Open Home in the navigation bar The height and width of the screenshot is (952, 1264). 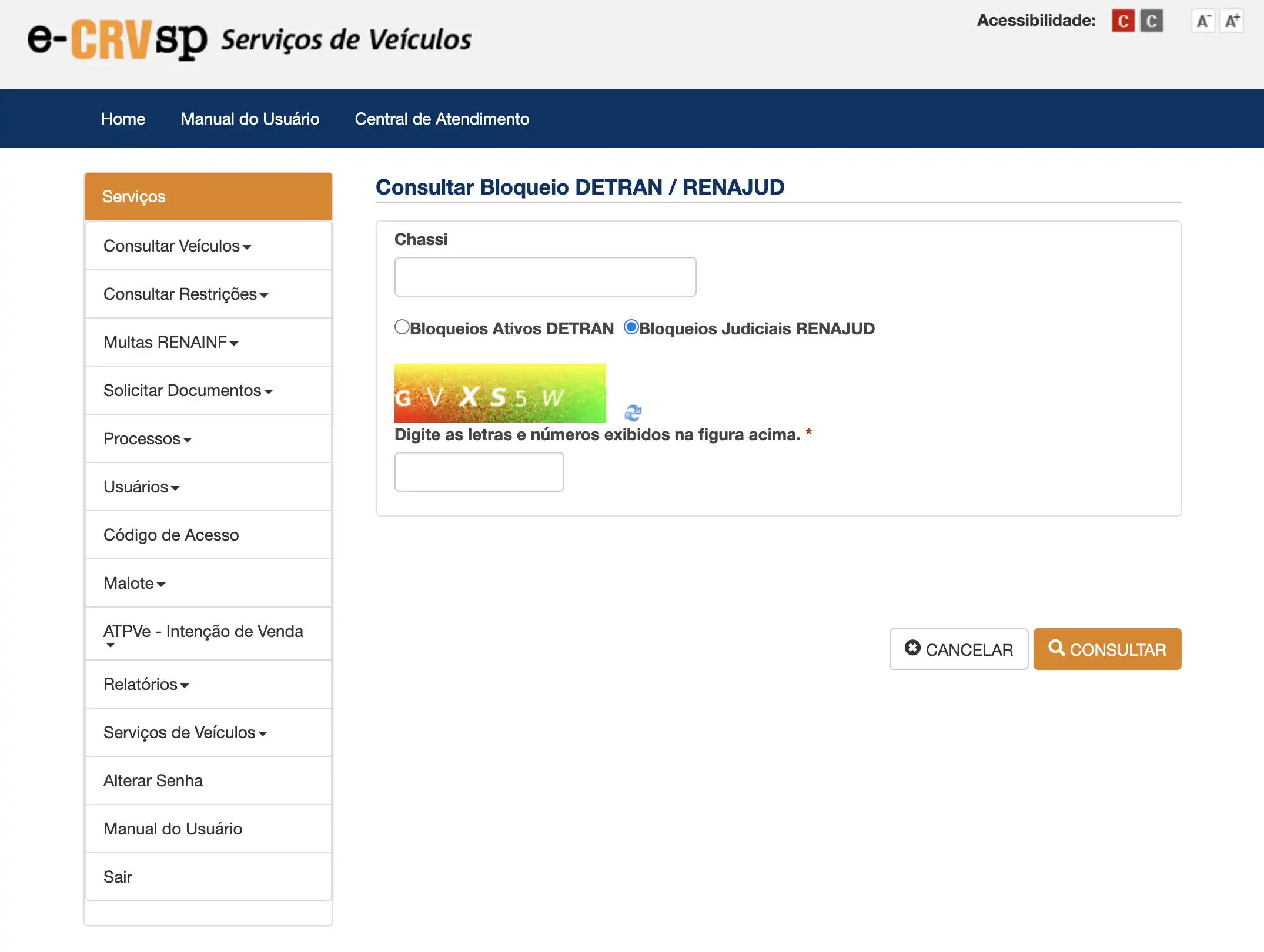click(123, 119)
